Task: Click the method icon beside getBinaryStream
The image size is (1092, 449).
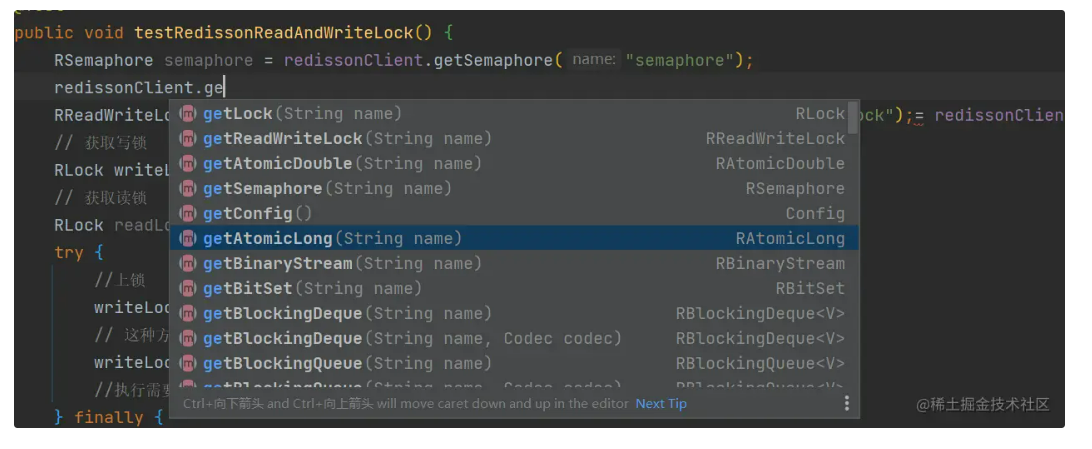Action: tap(187, 264)
